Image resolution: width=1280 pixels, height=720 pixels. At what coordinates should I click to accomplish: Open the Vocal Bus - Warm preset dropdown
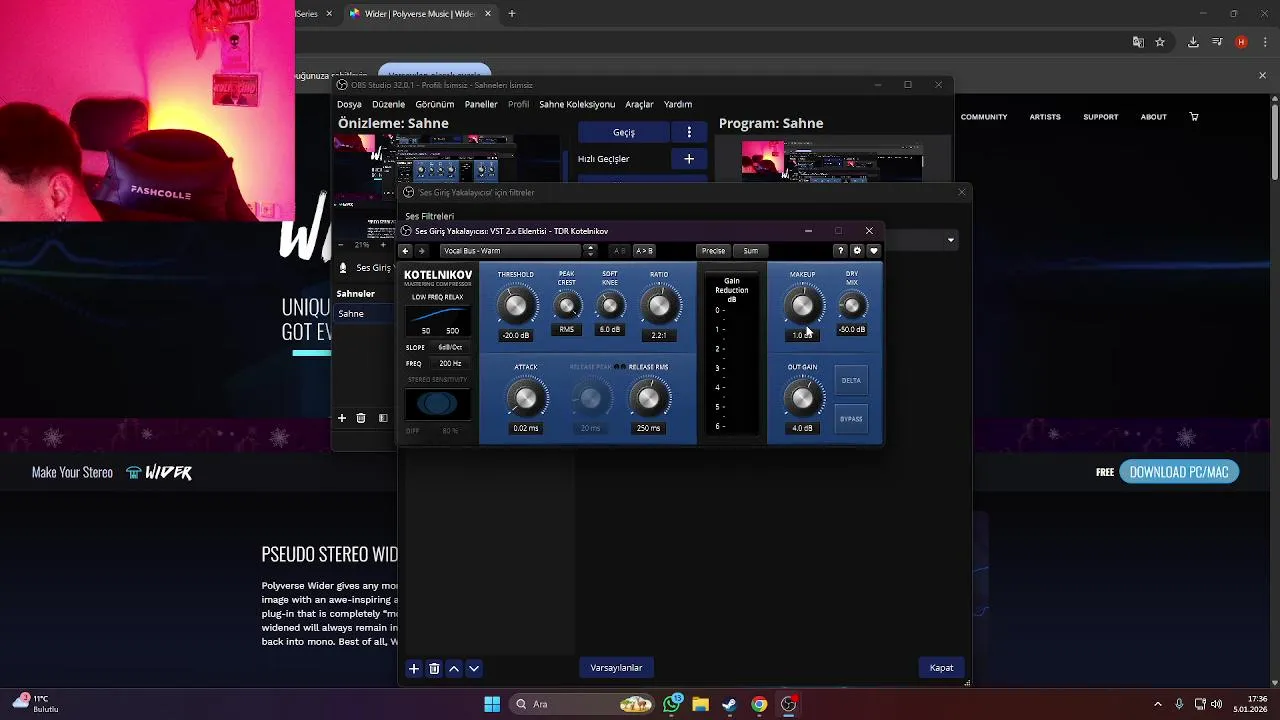point(510,251)
